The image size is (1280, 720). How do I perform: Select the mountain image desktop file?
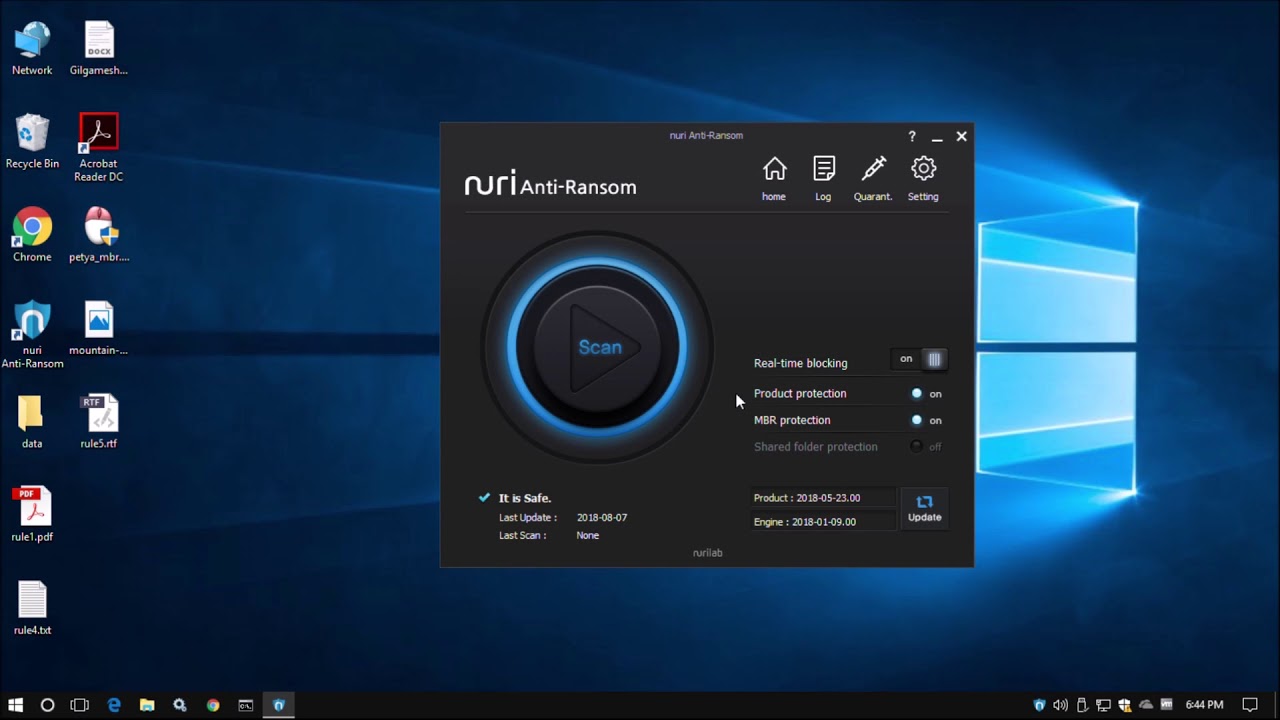(99, 329)
